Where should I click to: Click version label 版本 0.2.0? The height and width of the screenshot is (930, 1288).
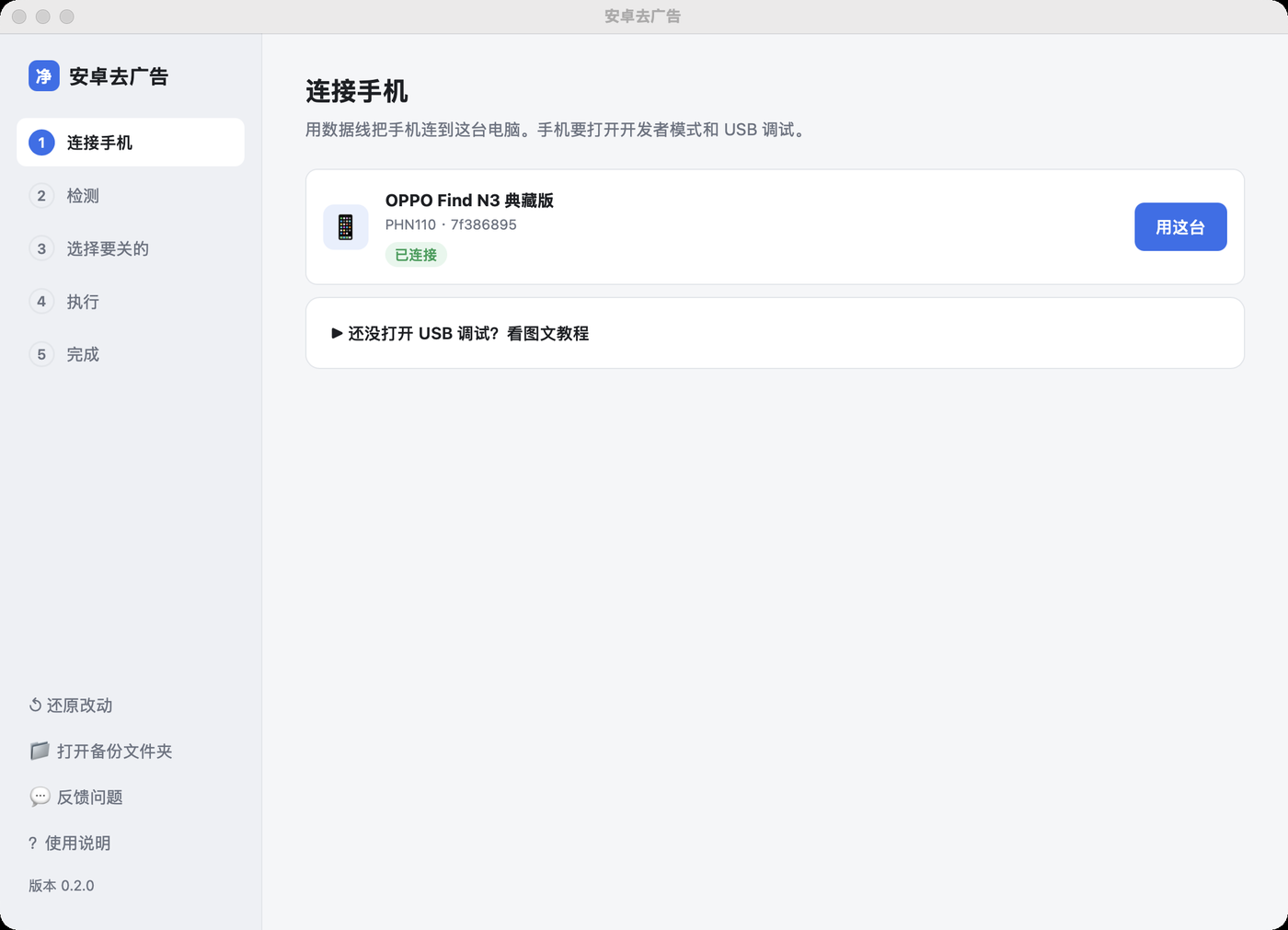[x=62, y=885]
